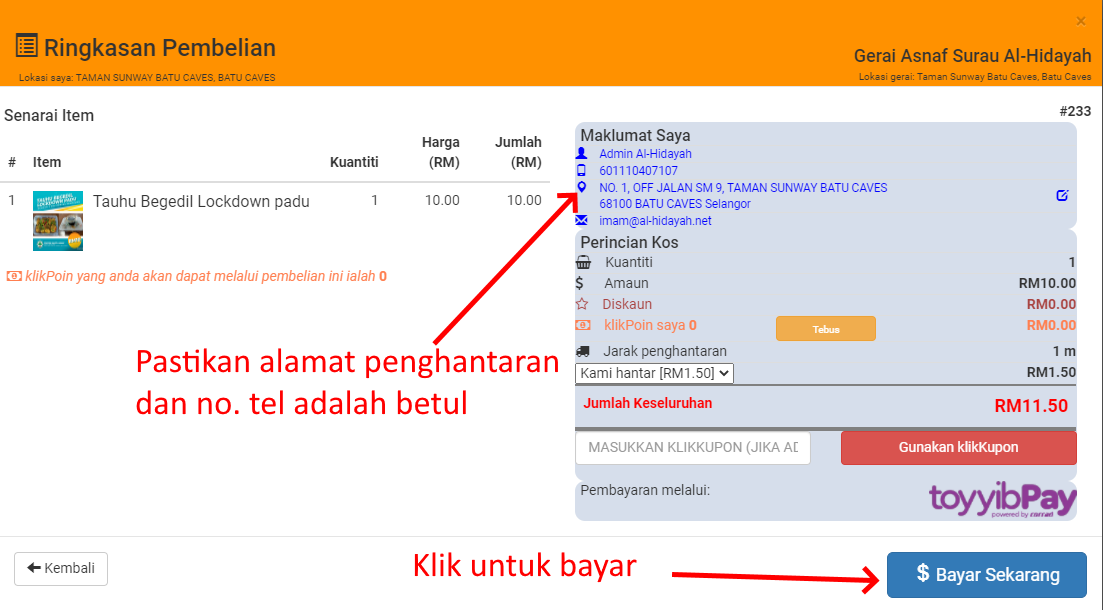Click the dollar sign icon beside Amaun
This screenshot has height=610, width=1103.
pos(580,284)
